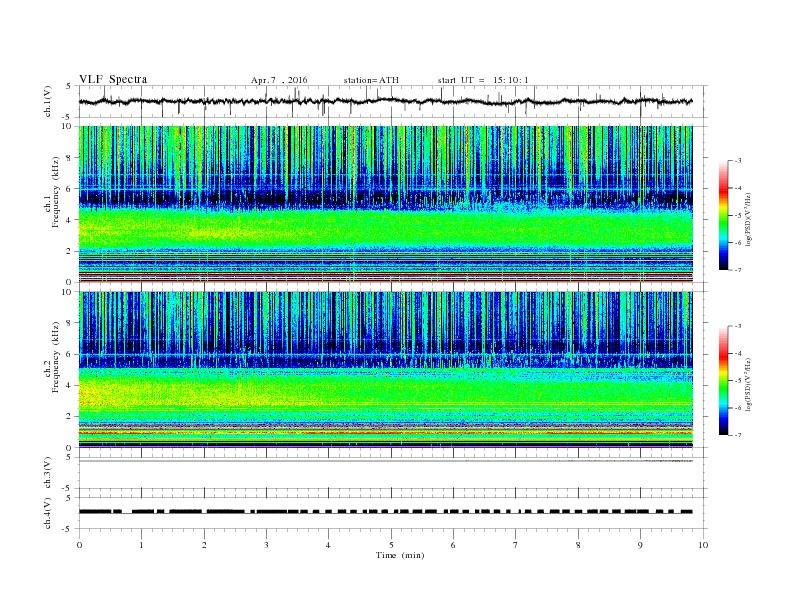Image resolution: width=792 pixels, height=612 pixels.
Task: Click the "3" tick on the time axis
Action: click(266, 545)
